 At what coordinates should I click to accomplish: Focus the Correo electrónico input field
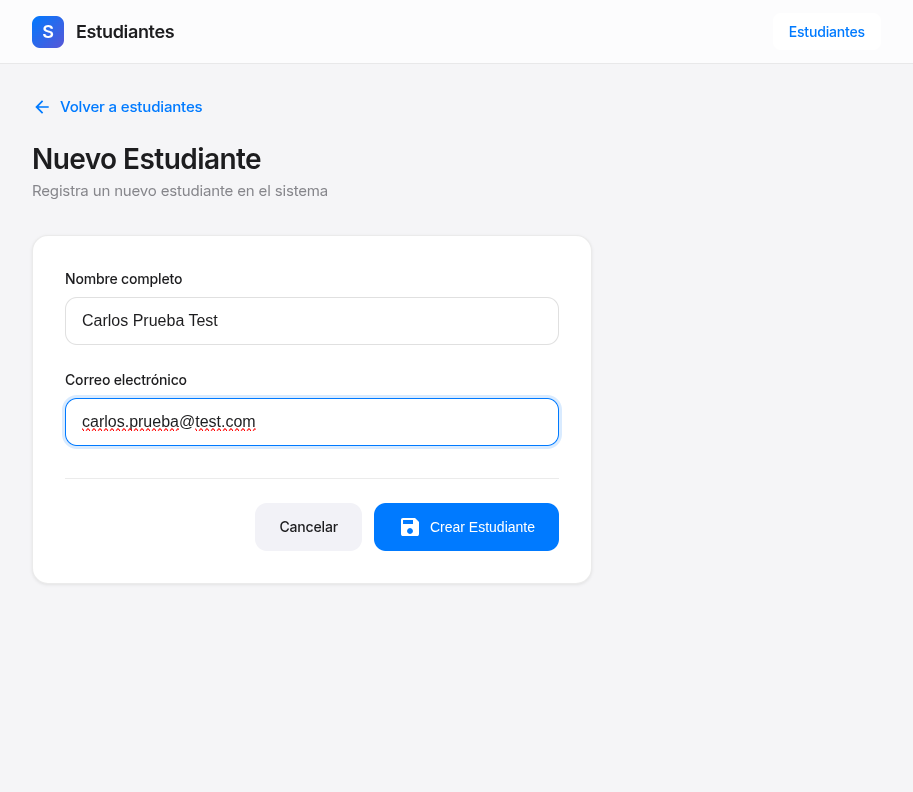pyautogui.click(x=400, y=422)
